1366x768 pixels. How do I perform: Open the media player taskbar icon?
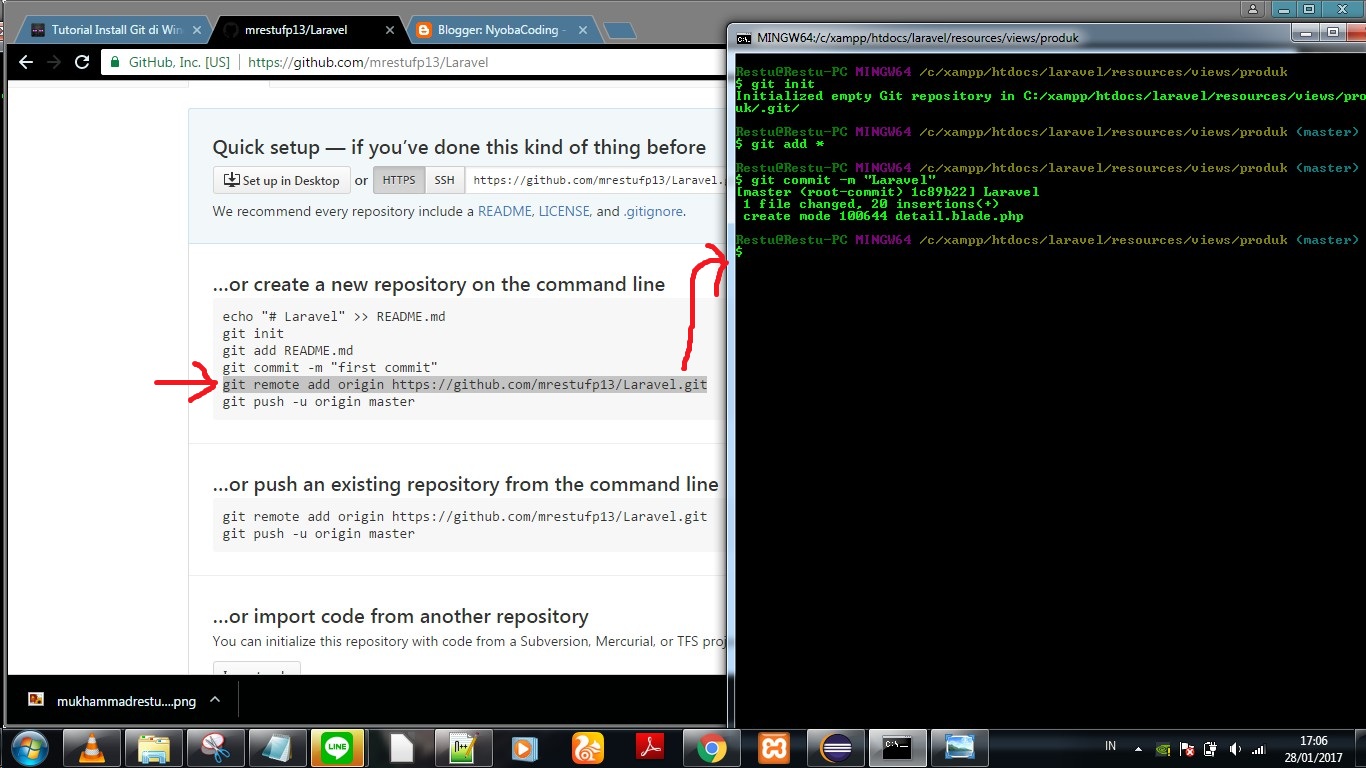pyautogui.click(x=523, y=747)
